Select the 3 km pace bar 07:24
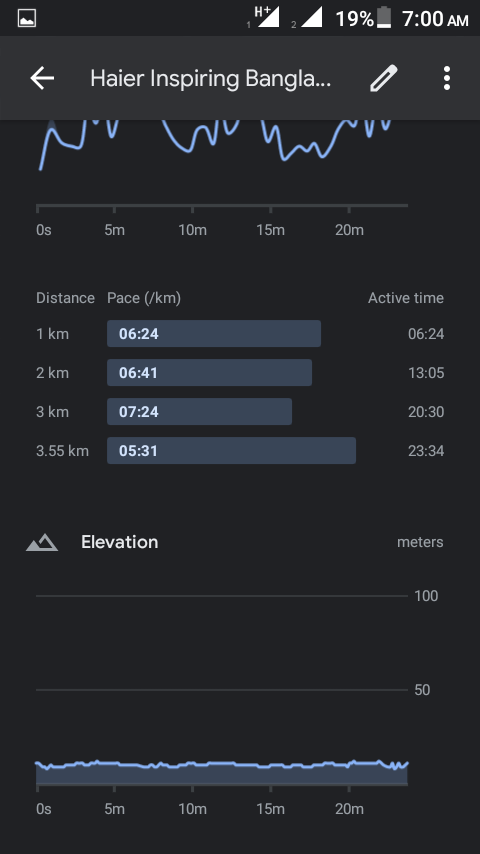This screenshot has height=854, width=480. coord(199,412)
